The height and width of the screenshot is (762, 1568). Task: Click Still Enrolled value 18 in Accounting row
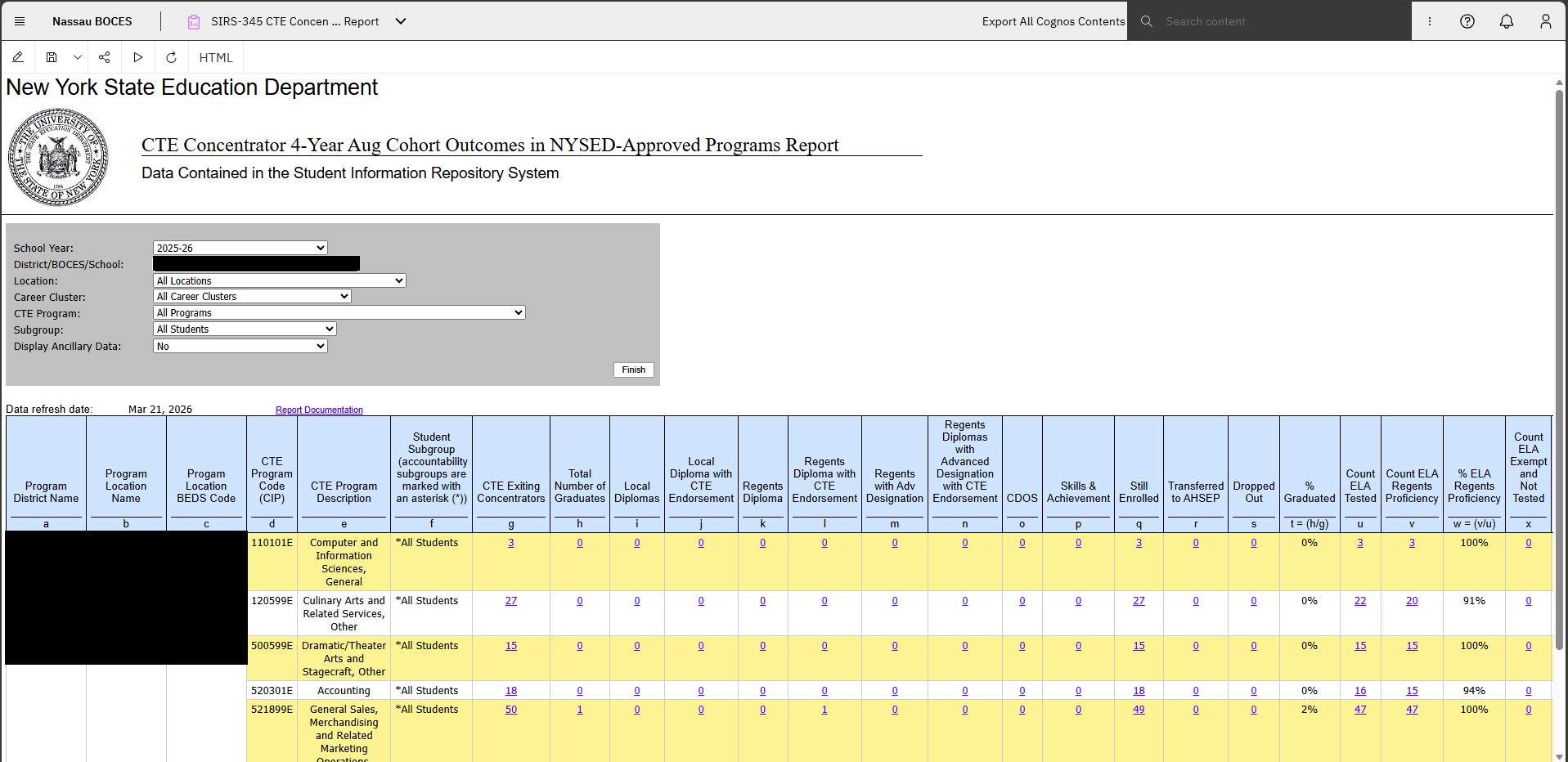(x=1139, y=691)
